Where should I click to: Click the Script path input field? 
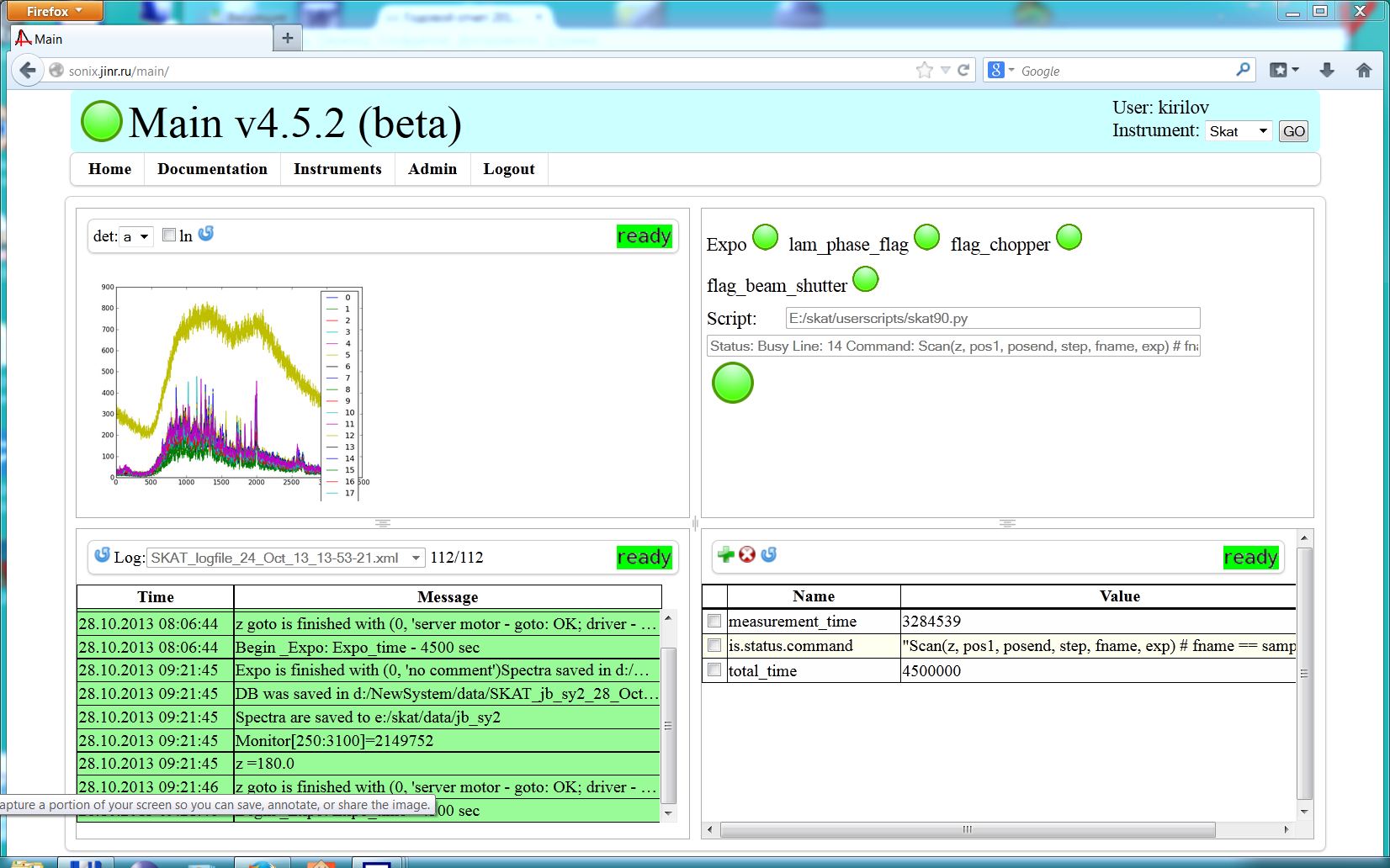pos(992,319)
